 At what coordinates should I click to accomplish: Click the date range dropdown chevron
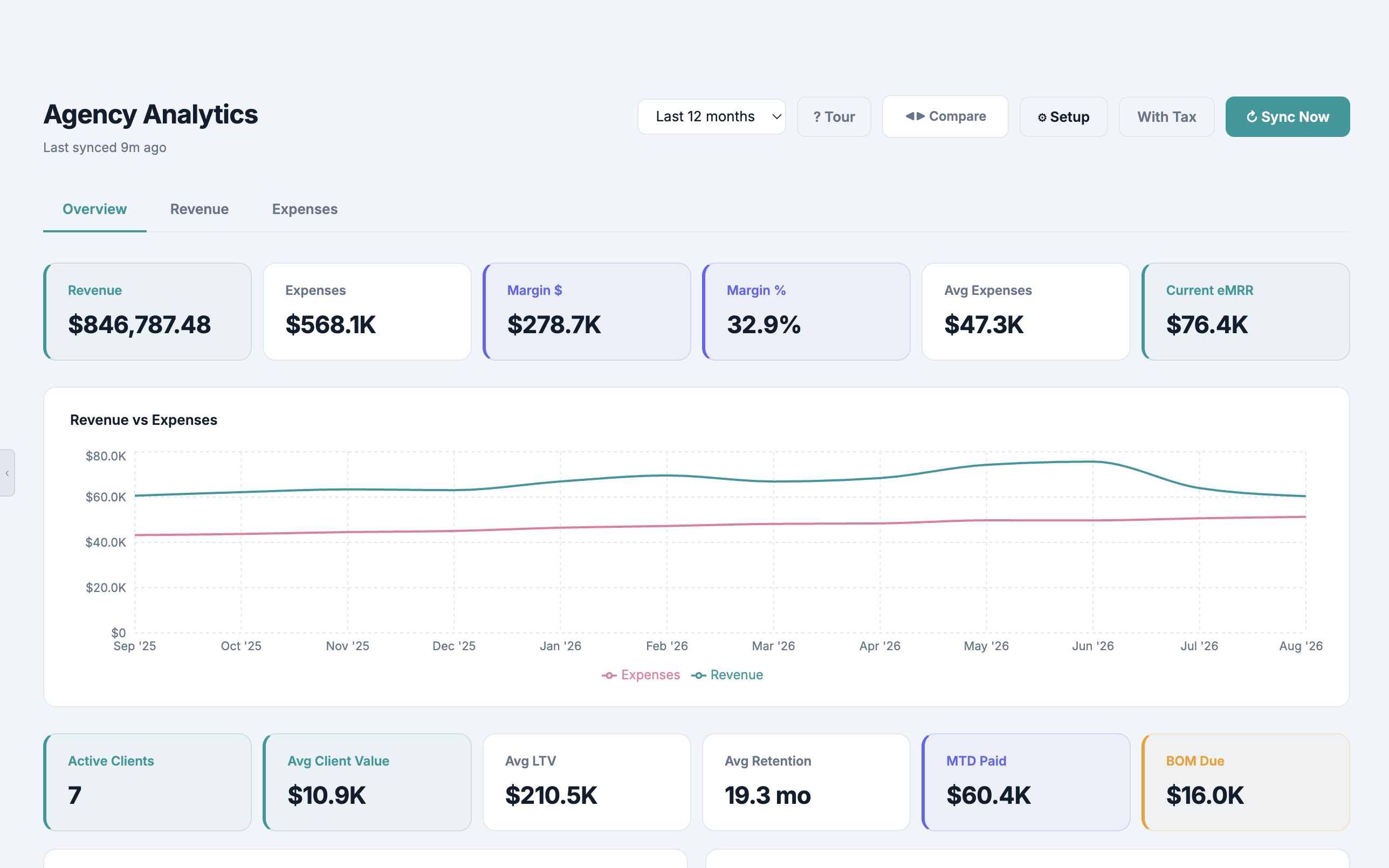[x=776, y=117]
